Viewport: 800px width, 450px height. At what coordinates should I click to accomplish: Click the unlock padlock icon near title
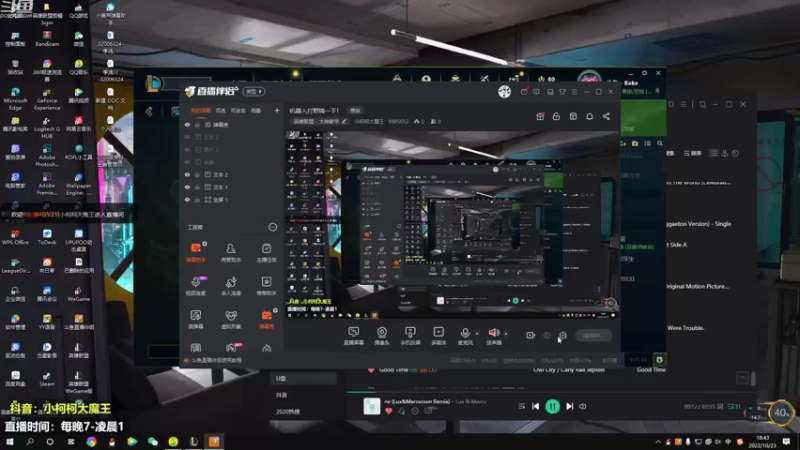556,116
